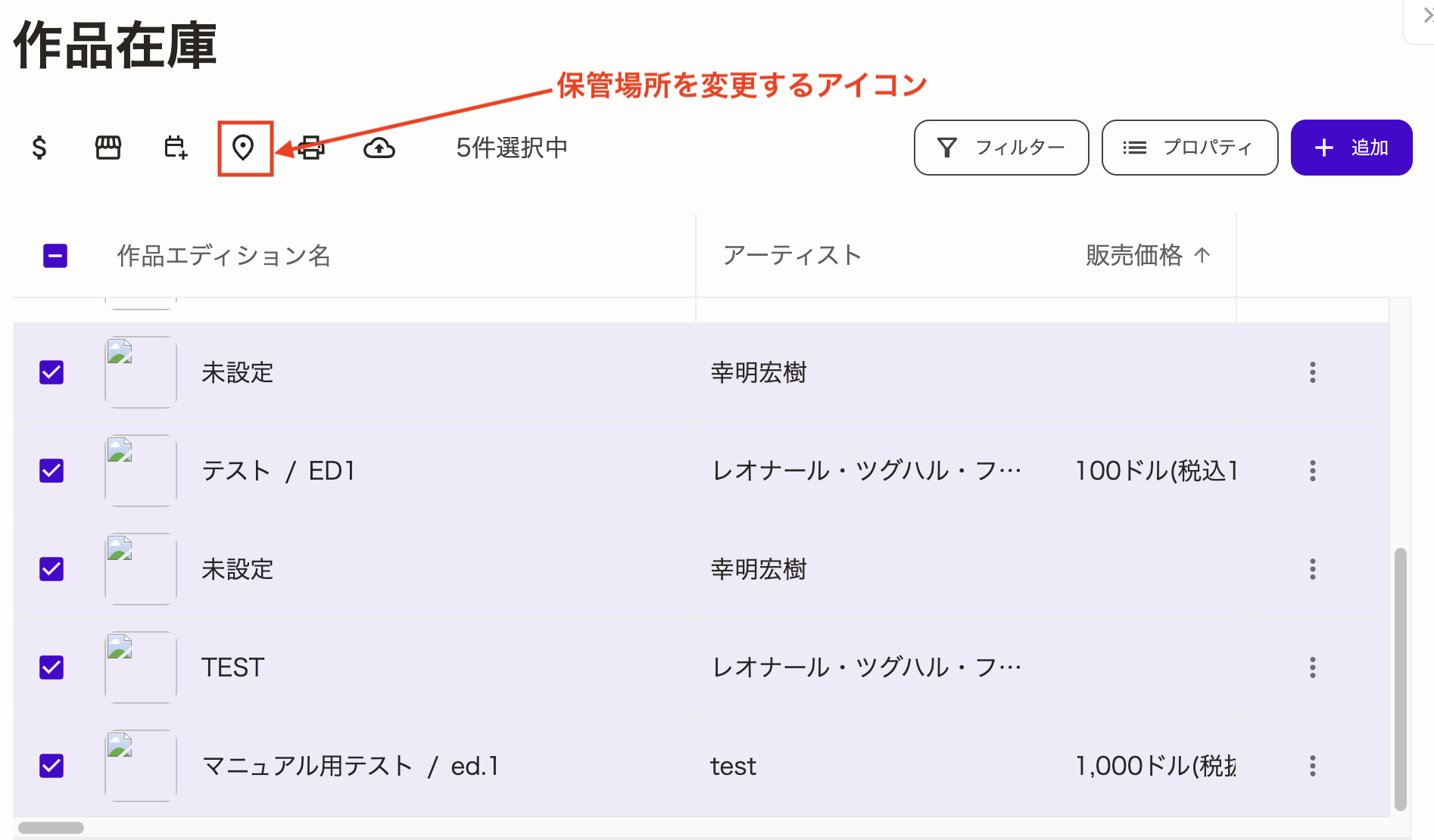Click the テスト / ED1 title text
Image resolution: width=1434 pixels, height=840 pixels.
278,471
